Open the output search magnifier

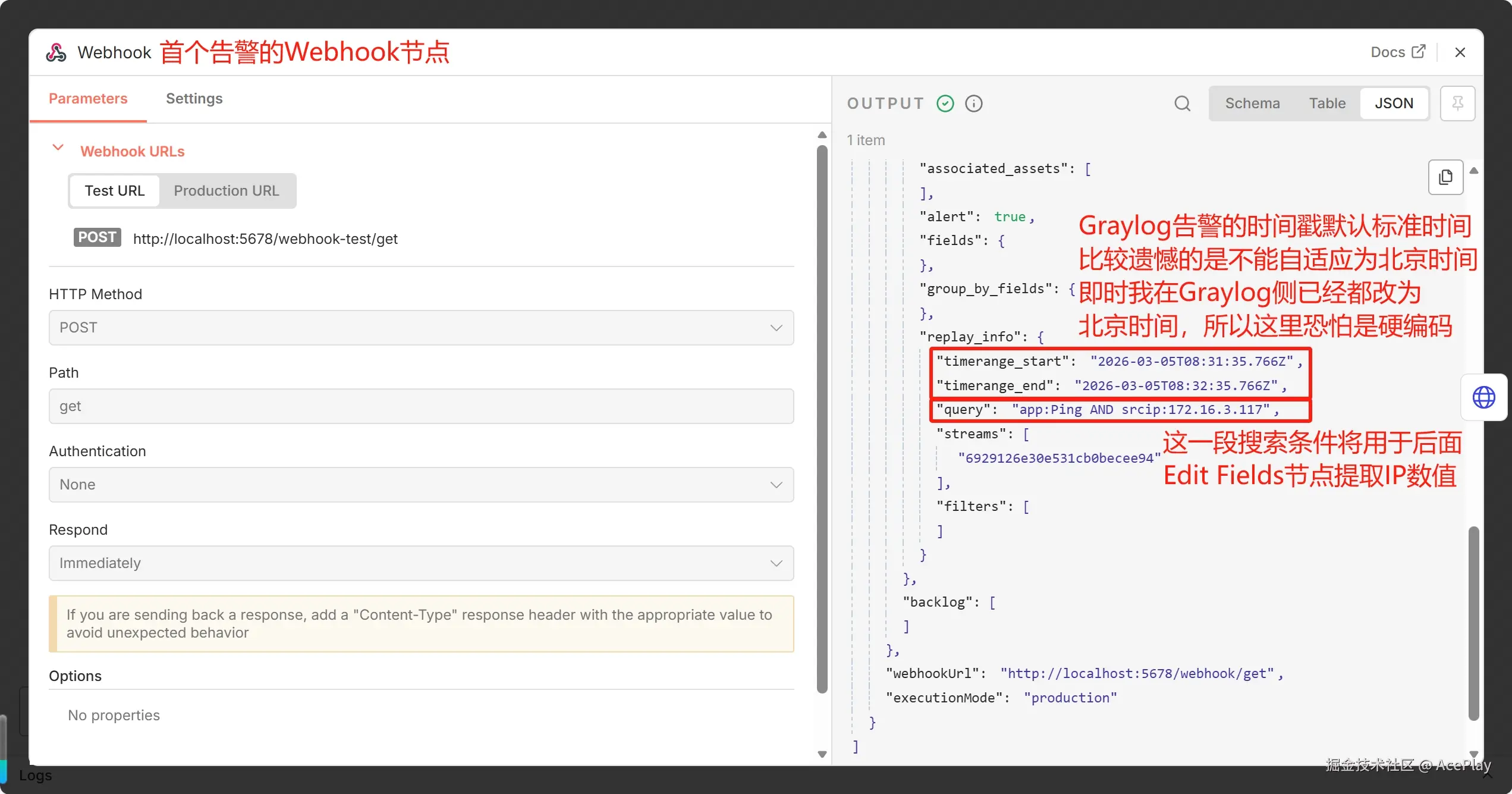point(1182,103)
